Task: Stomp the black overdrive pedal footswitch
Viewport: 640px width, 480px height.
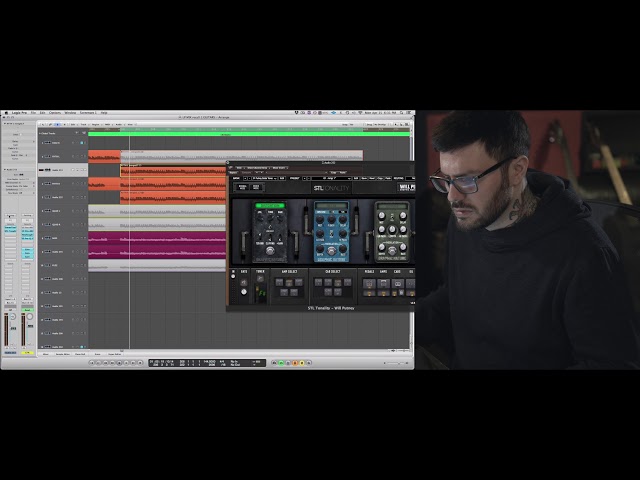Action: point(269,251)
